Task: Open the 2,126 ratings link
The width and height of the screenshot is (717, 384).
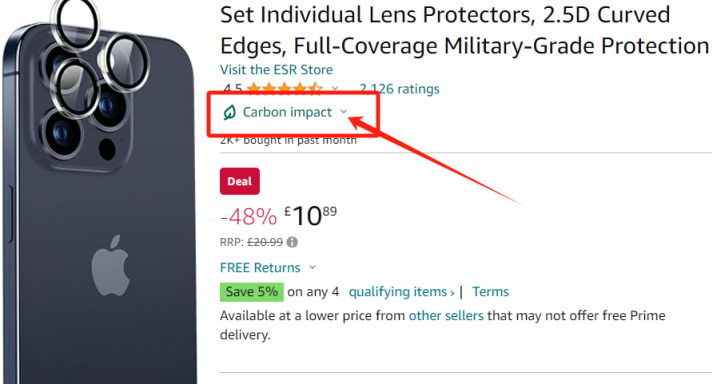Action: coord(399,89)
